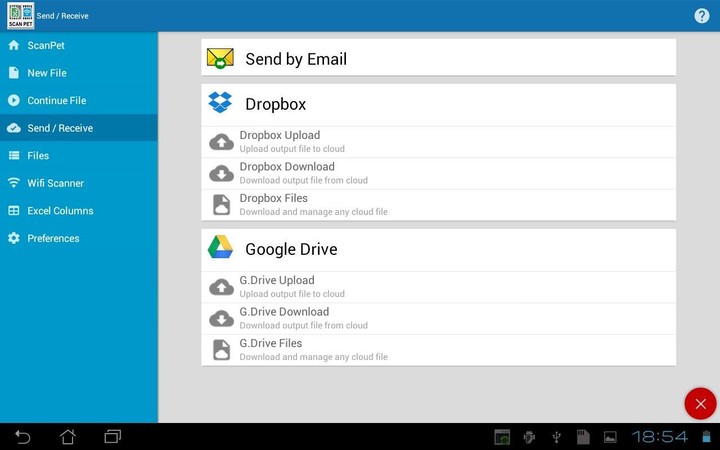Click the Send by Email envelope icon
Screen dimensions: 720x450
pos(220,59)
